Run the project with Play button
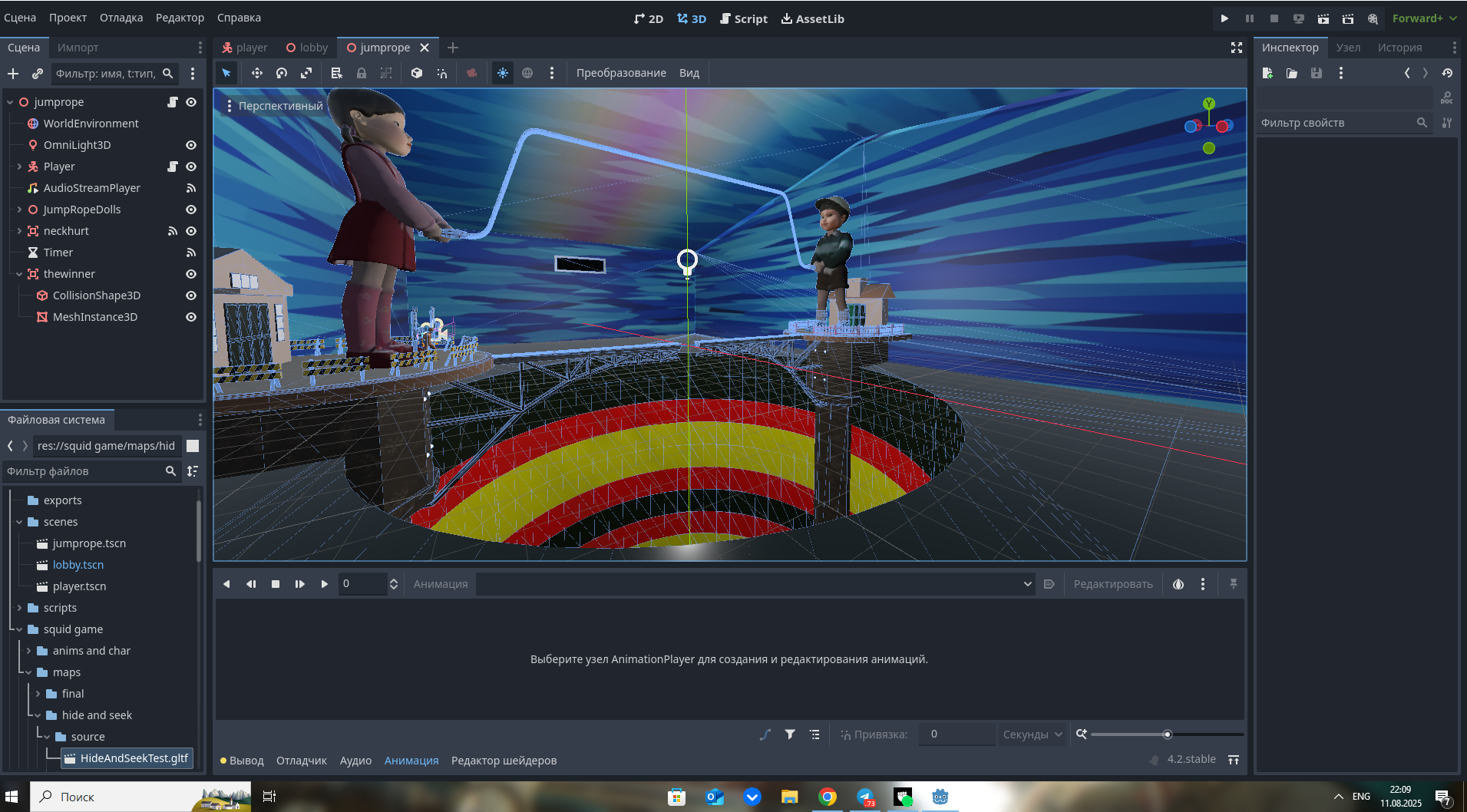This screenshot has width=1467, height=812. [1224, 18]
